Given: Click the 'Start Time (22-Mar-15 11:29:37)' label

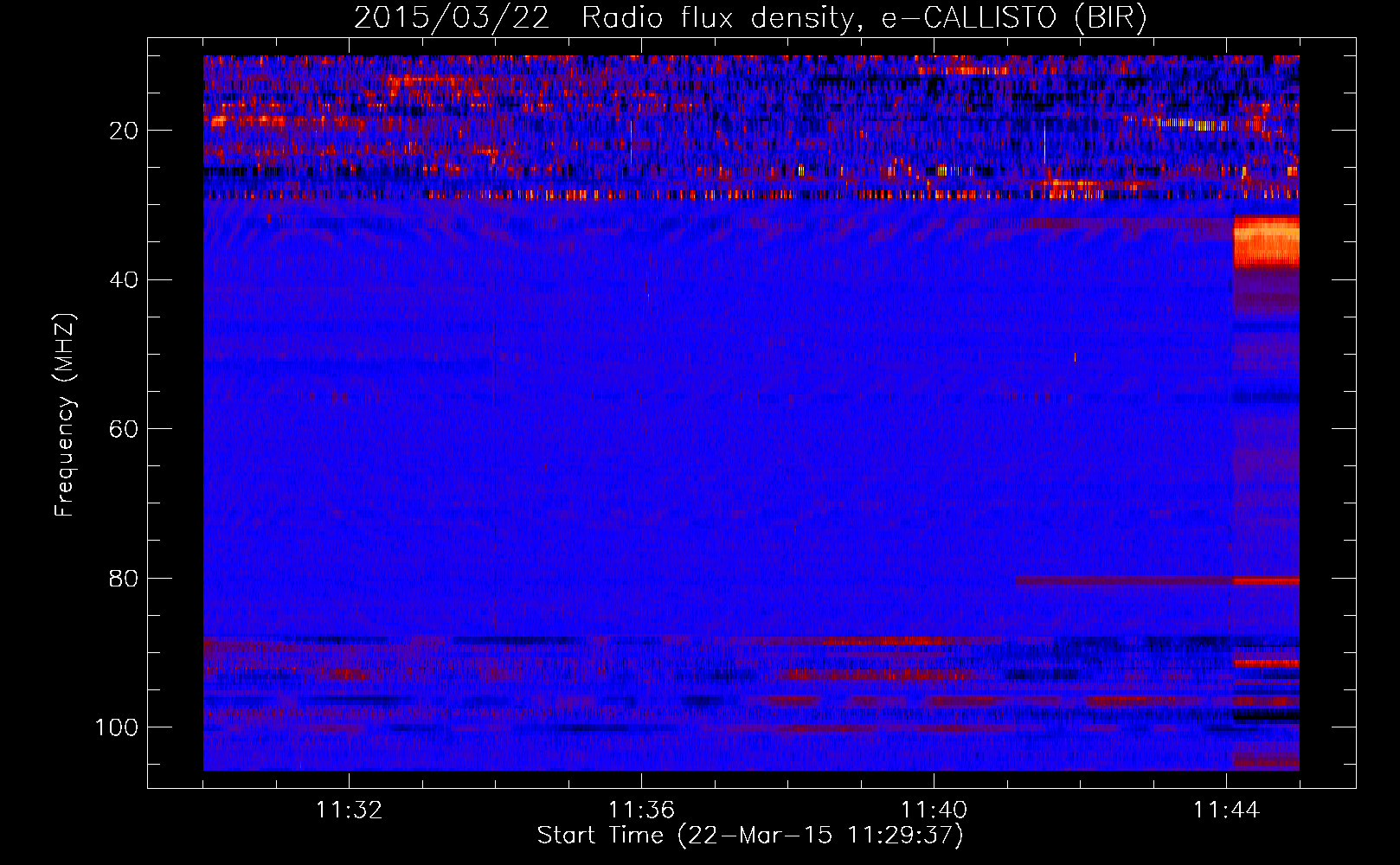Looking at the screenshot, I should pos(750,836).
